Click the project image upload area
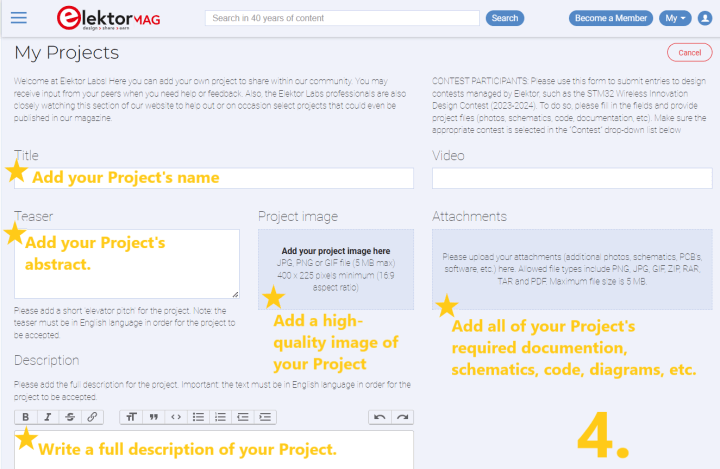The image size is (720, 469). click(x=335, y=269)
